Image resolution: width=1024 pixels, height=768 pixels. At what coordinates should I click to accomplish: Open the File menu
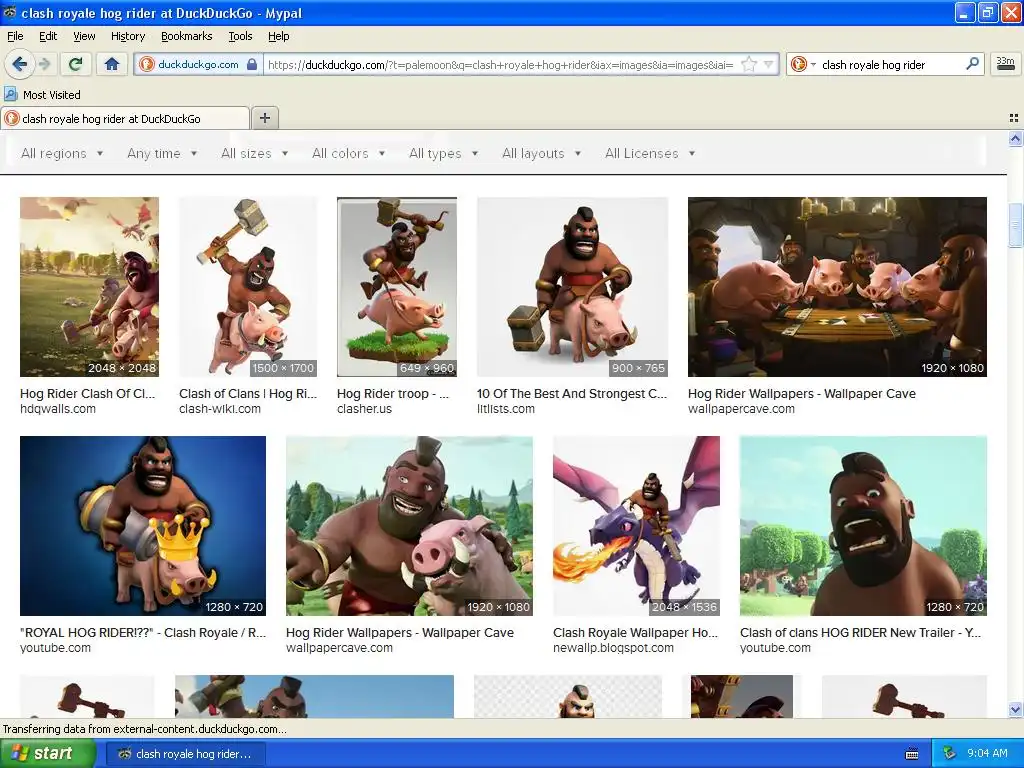pos(15,36)
